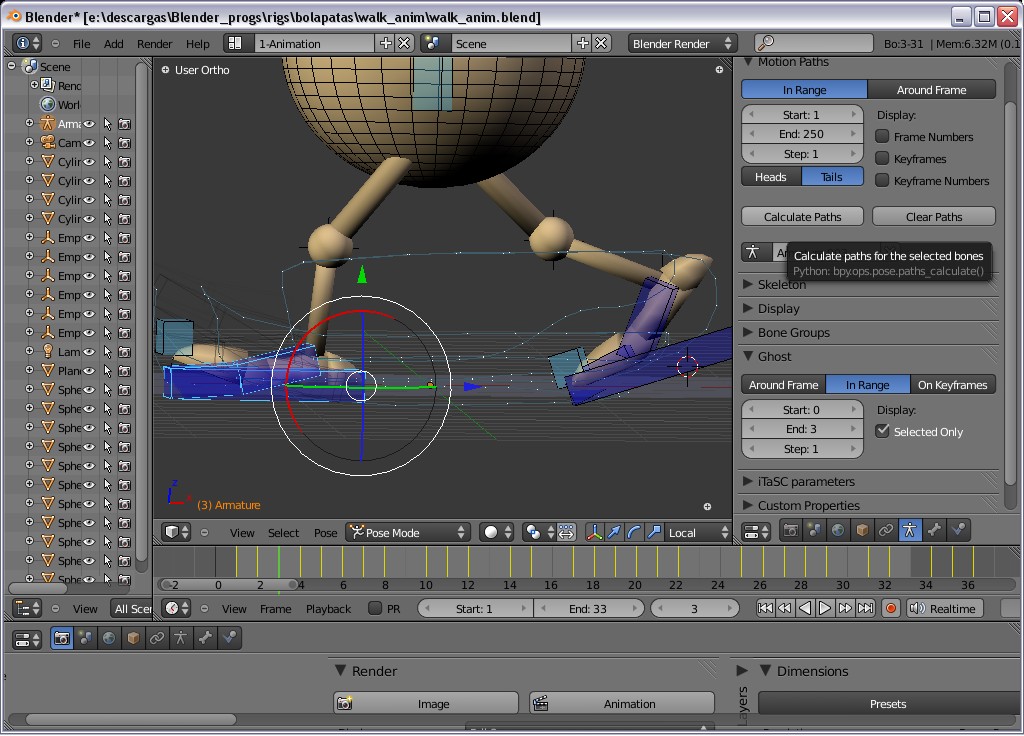Image resolution: width=1024 pixels, height=736 pixels.
Task: Open the Local transform orientation dropdown
Action: [x=697, y=532]
